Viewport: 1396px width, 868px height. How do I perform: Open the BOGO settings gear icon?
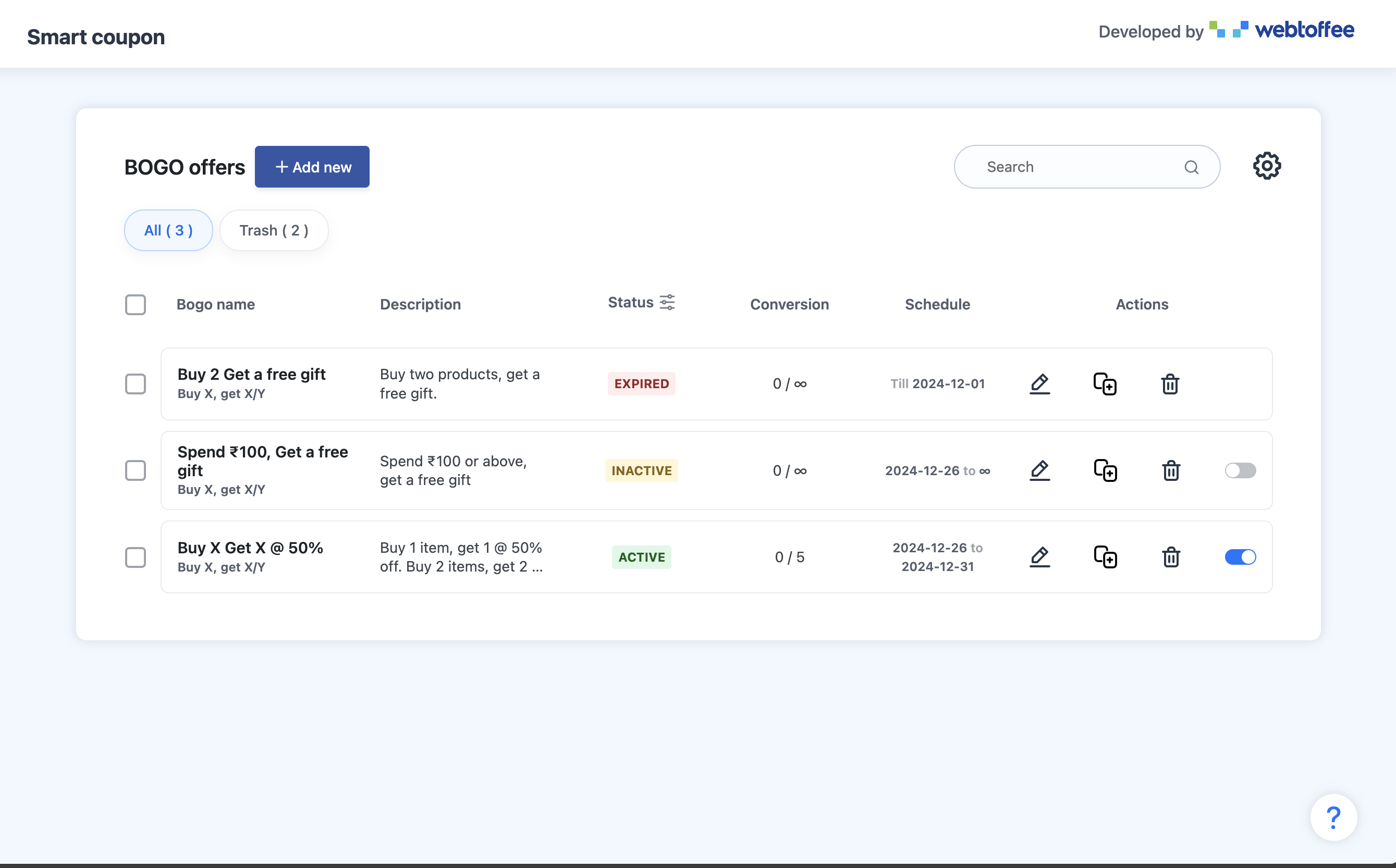pyautogui.click(x=1266, y=167)
